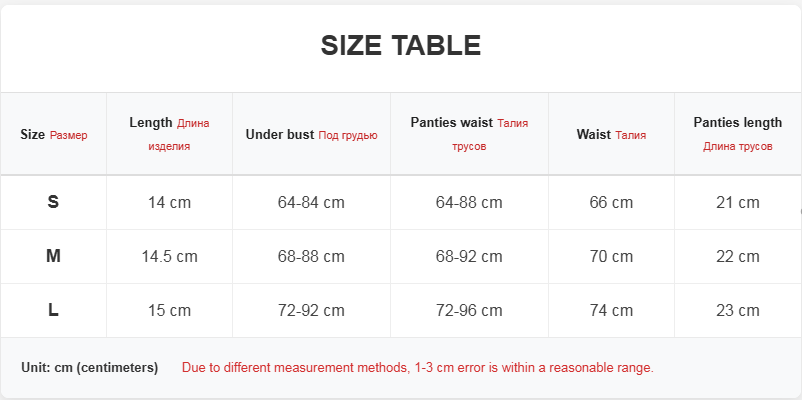Select the Size column header
Image resolution: width=802 pixels, height=400 pixels.
coord(54,135)
